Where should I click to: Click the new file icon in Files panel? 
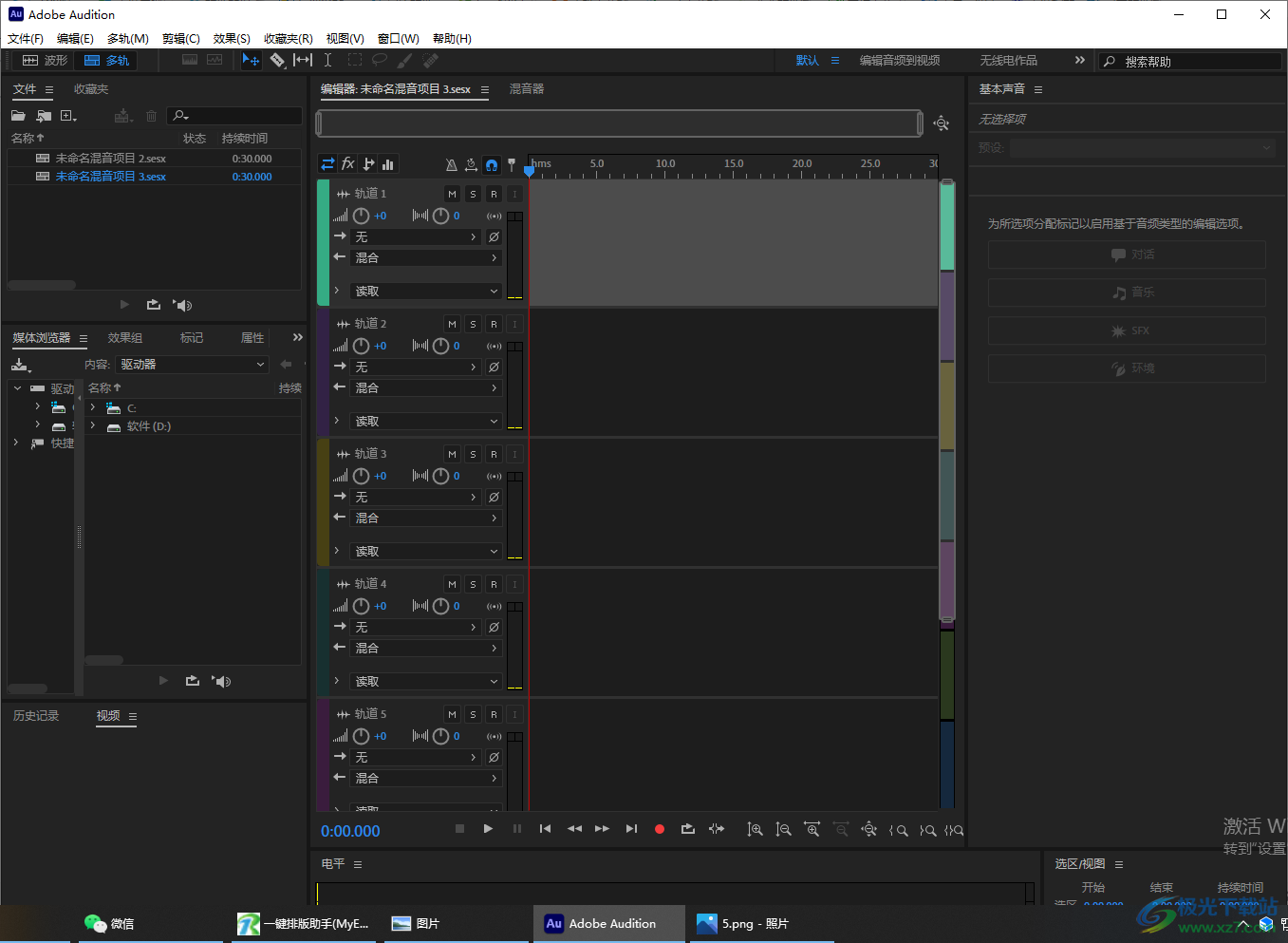click(68, 116)
